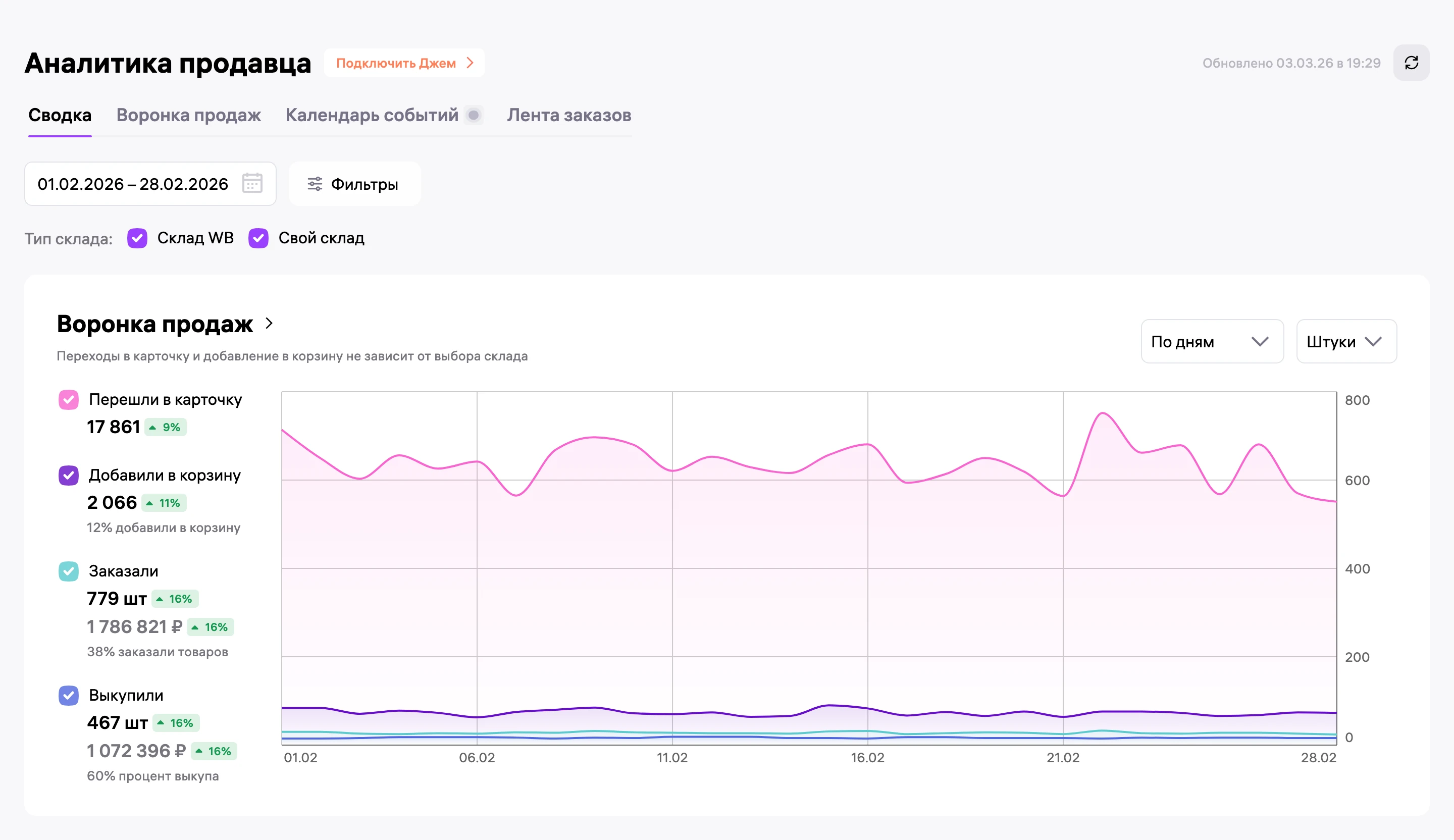The image size is (1454, 840).
Task: Open the По дням dropdown
Action: click(1212, 342)
